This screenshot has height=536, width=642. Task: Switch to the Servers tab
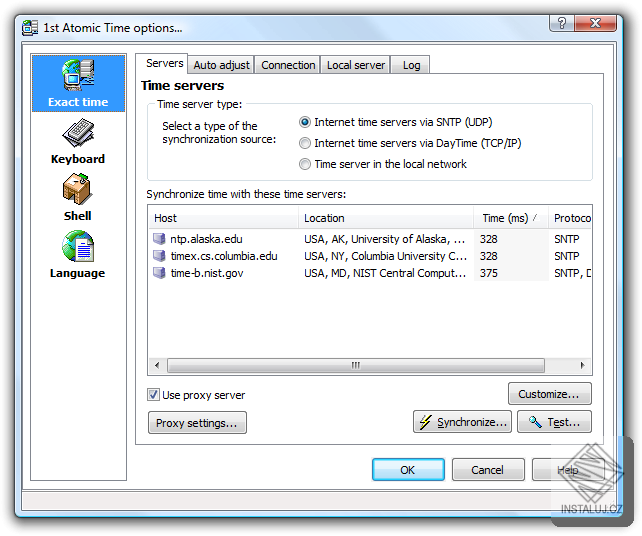(165, 63)
